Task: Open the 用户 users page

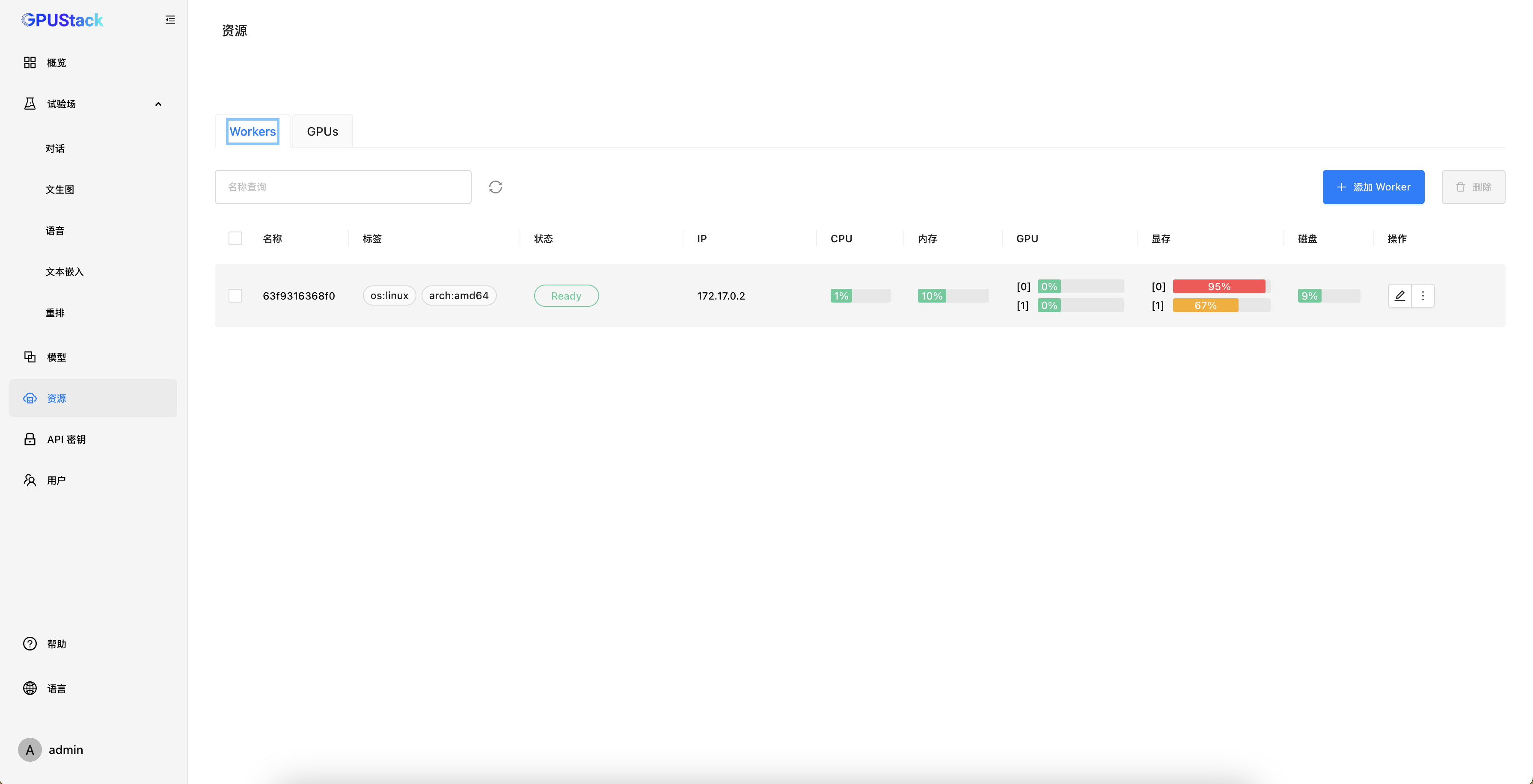Action: (x=56, y=481)
